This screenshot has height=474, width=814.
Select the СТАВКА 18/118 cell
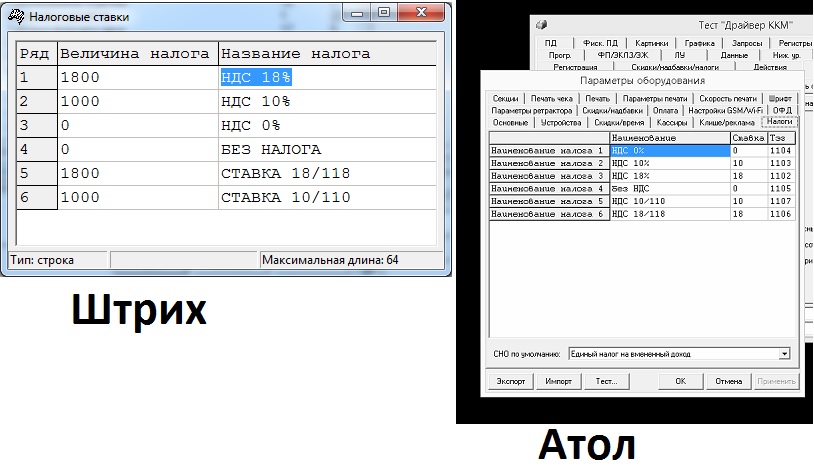pos(327,173)
